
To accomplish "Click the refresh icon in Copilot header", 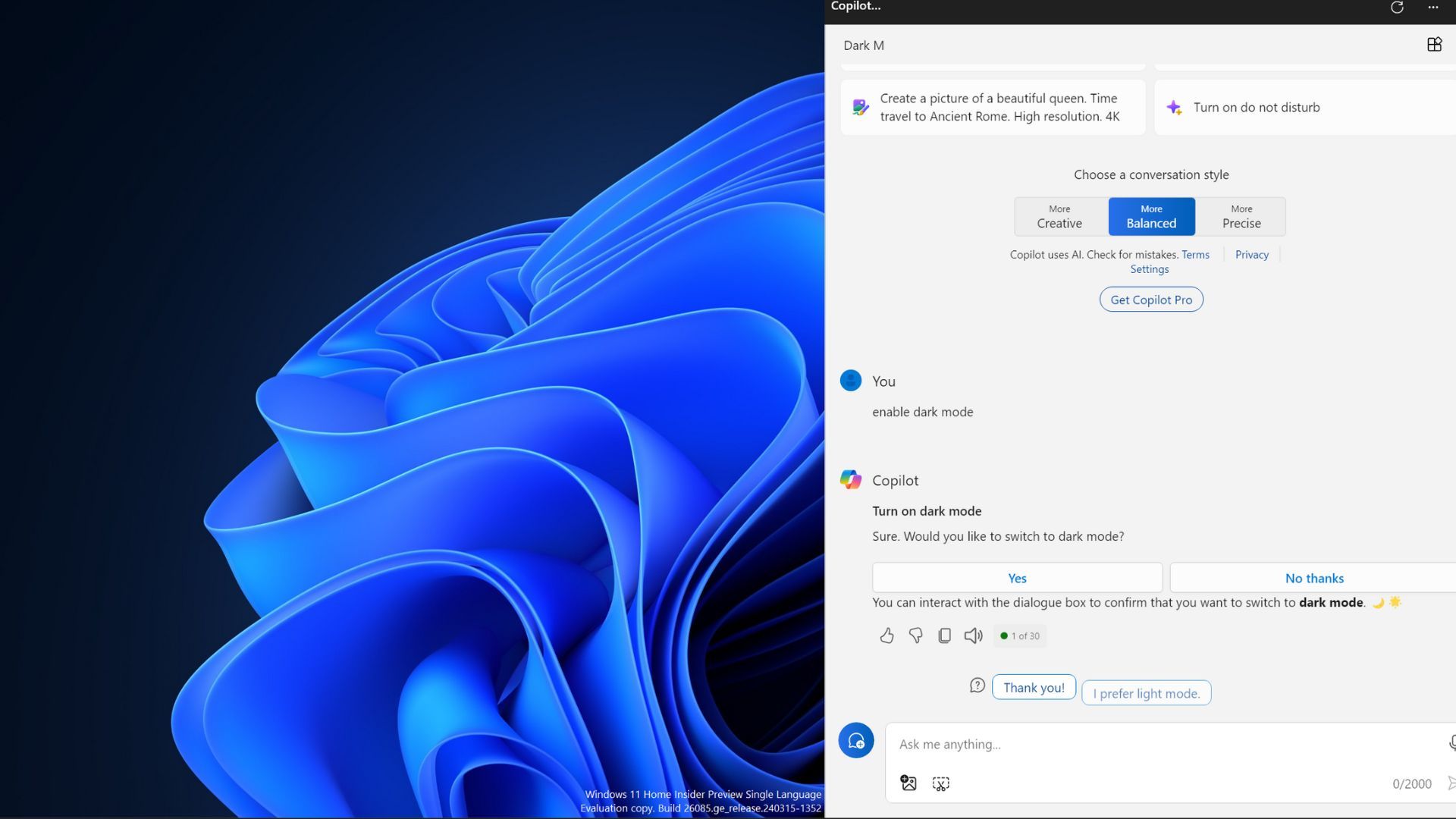I will [1397, 8].
